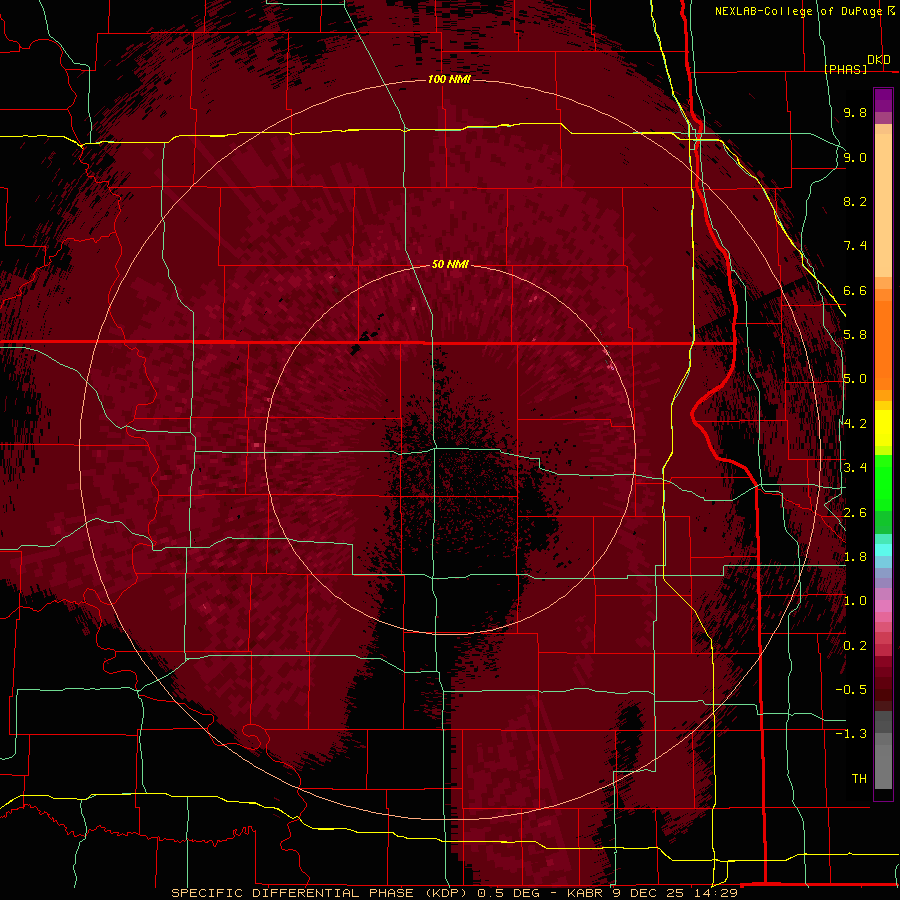Click the 5.8 value on the color scale
900x900 pixels.
pos(855,335)
